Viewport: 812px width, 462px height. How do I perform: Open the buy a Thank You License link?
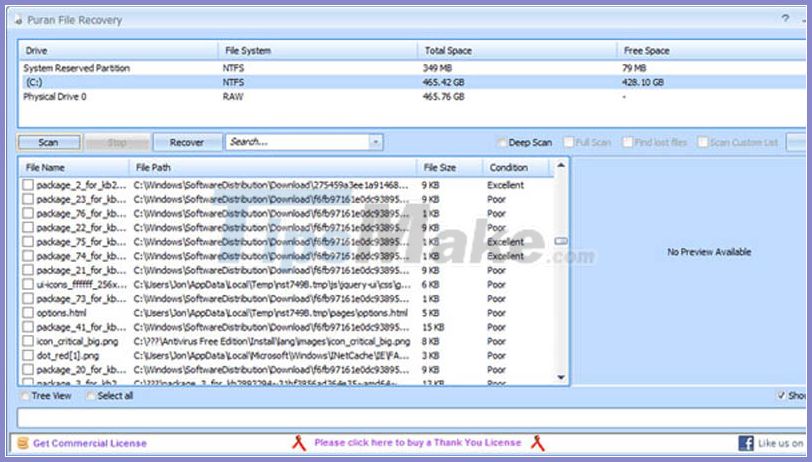[417, 443]
